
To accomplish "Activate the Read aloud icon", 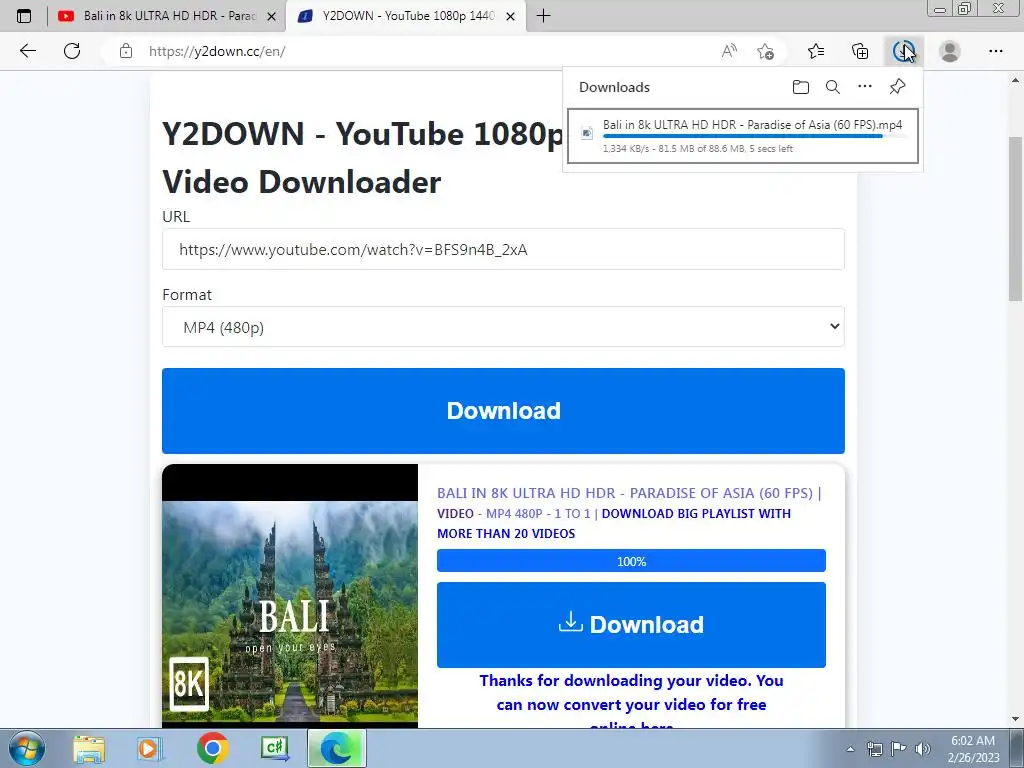I will coord(729,51).
